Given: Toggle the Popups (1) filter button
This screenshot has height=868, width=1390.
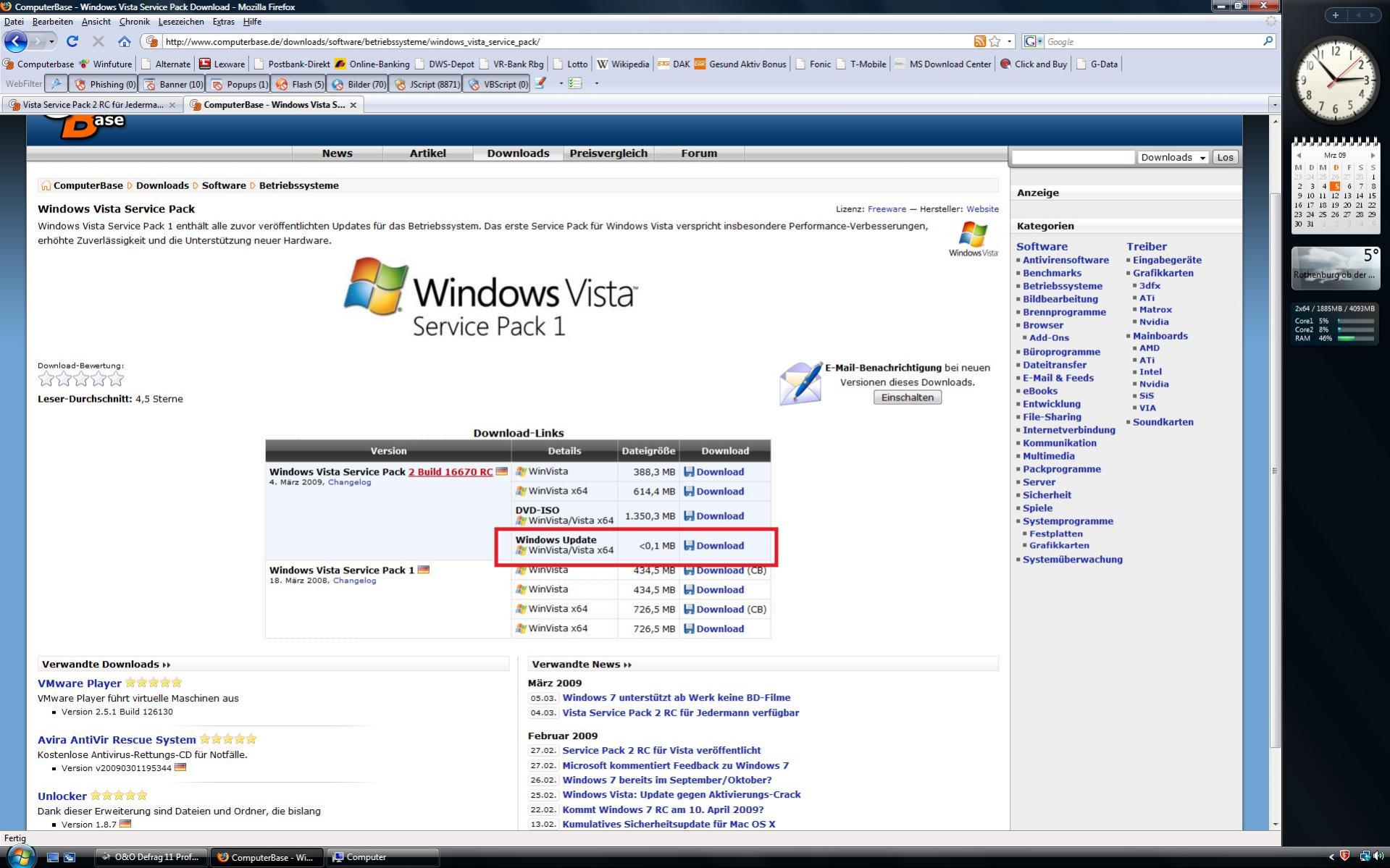Looking at the screenshot, I should click(239, 84).
